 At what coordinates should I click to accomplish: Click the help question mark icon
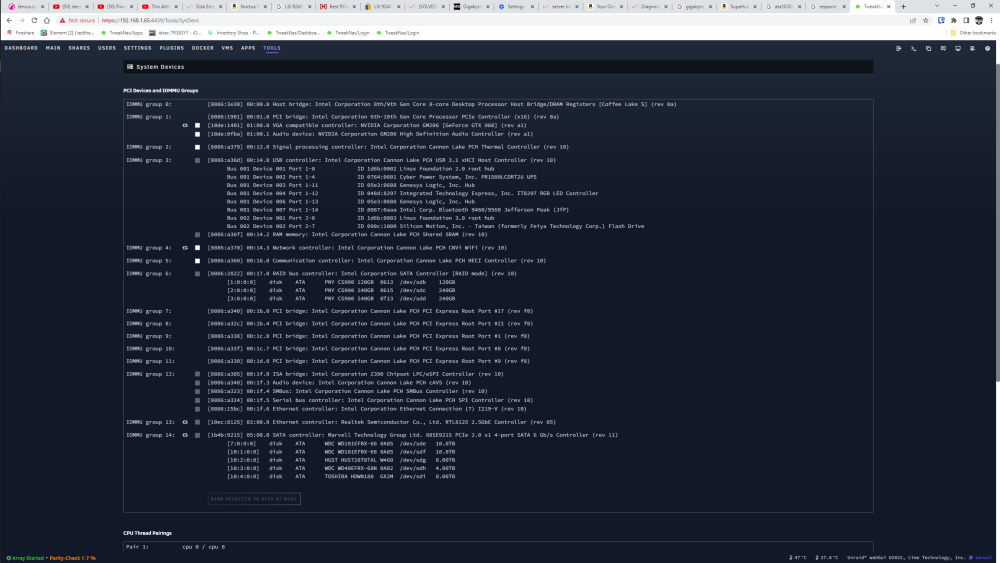click(987, 48)
